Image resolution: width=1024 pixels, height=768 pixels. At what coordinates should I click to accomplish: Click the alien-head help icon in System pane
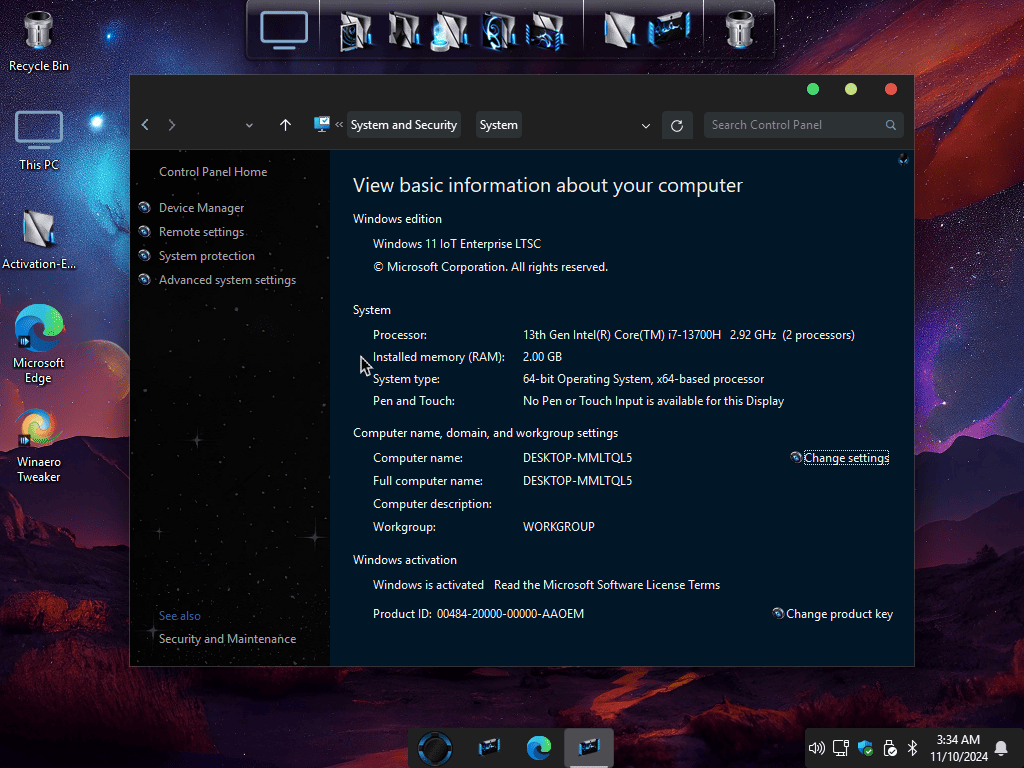[x=903, y=159]
